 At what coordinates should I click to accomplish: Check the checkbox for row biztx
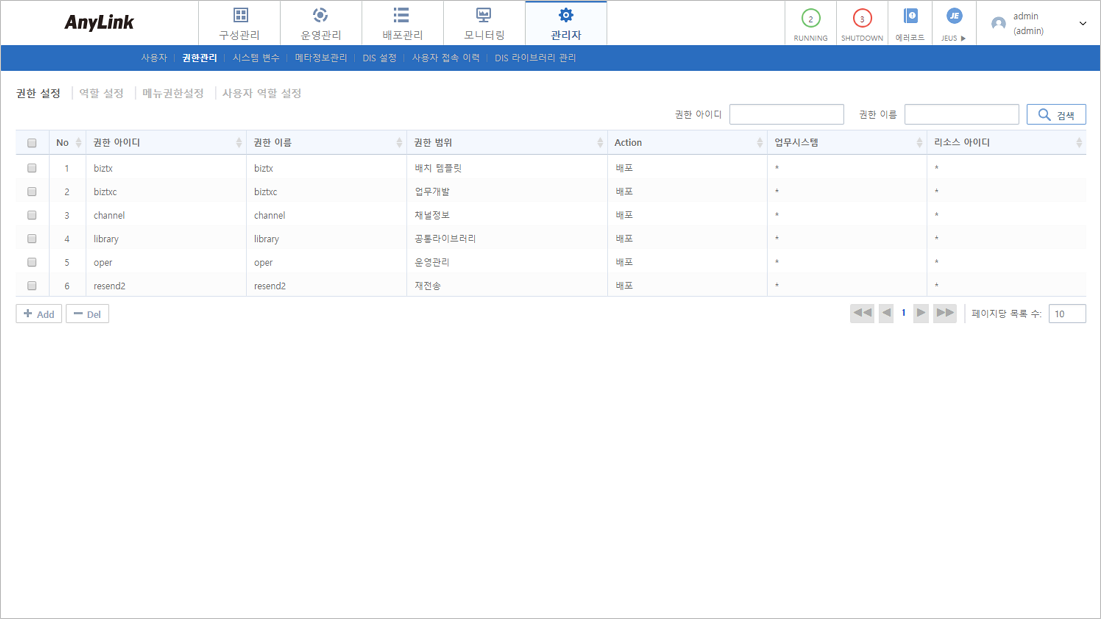point(31,167)
